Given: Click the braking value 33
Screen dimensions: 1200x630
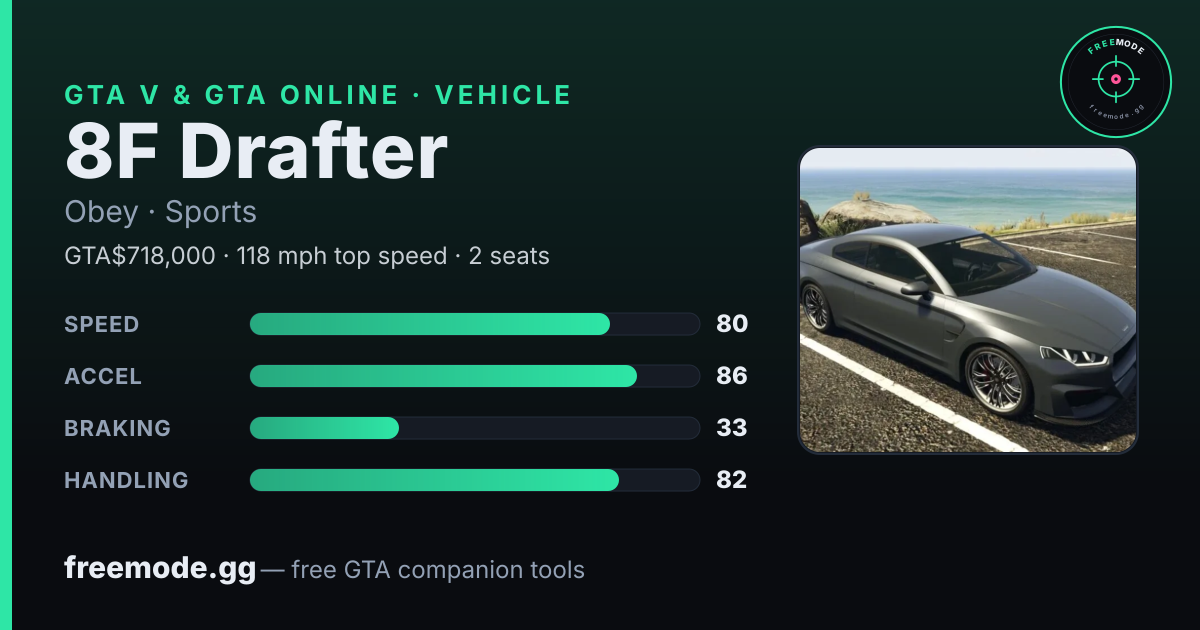Looking at the screenshot, I should [732, 428].
